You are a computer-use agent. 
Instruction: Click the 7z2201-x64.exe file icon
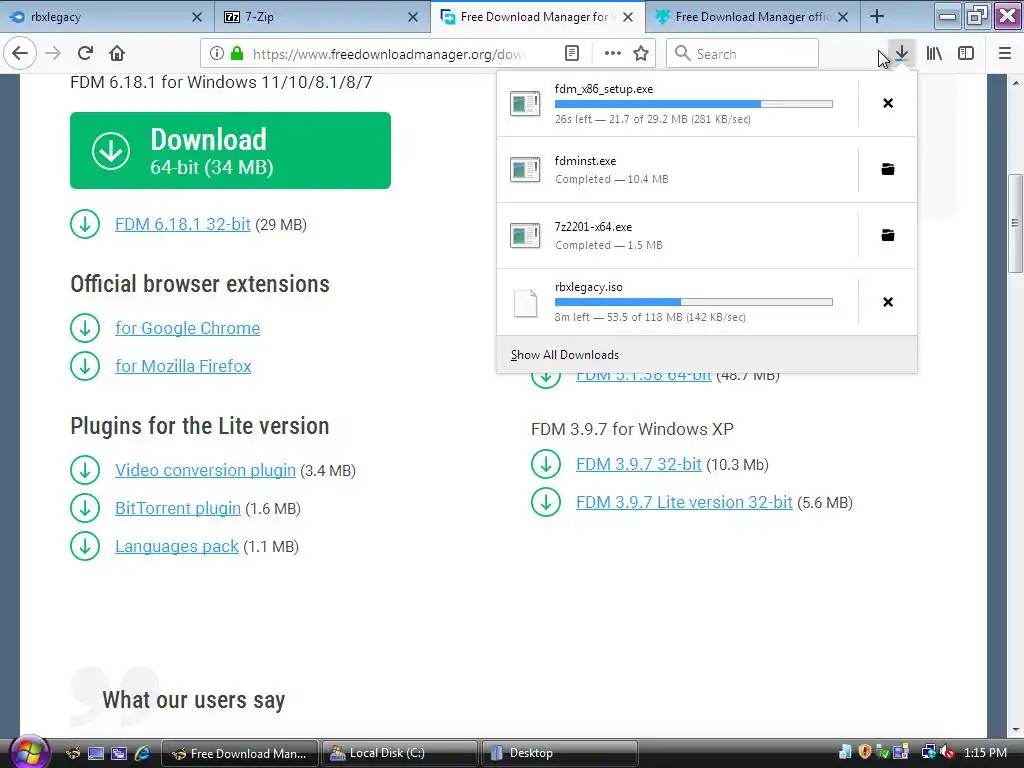[x=525, y=235]
